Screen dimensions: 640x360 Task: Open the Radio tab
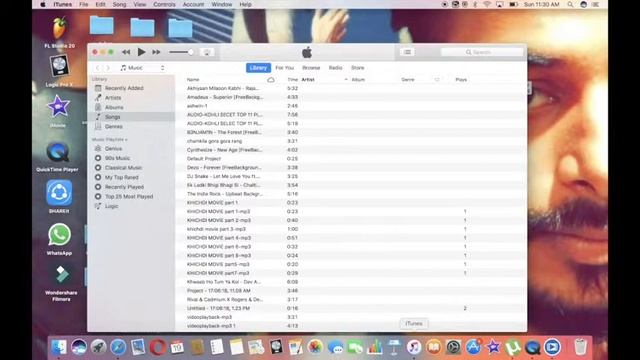pos(336,68)
